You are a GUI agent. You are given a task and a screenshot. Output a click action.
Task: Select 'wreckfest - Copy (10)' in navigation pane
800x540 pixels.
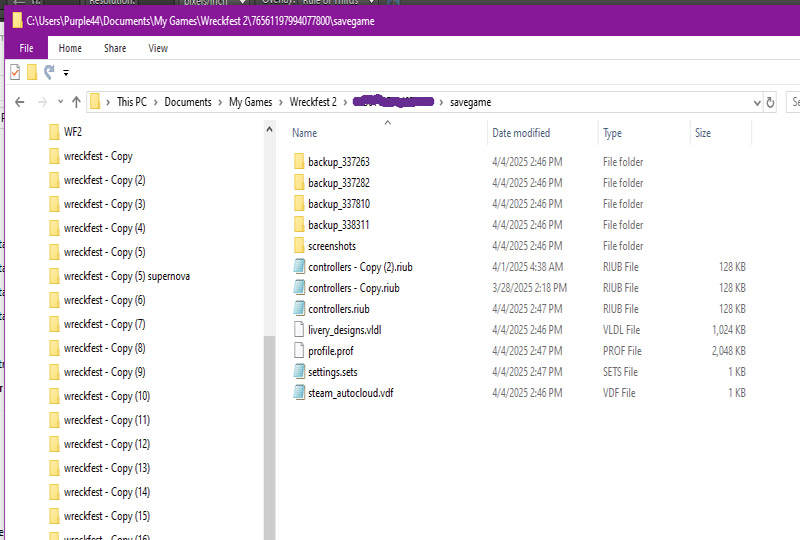100,396
